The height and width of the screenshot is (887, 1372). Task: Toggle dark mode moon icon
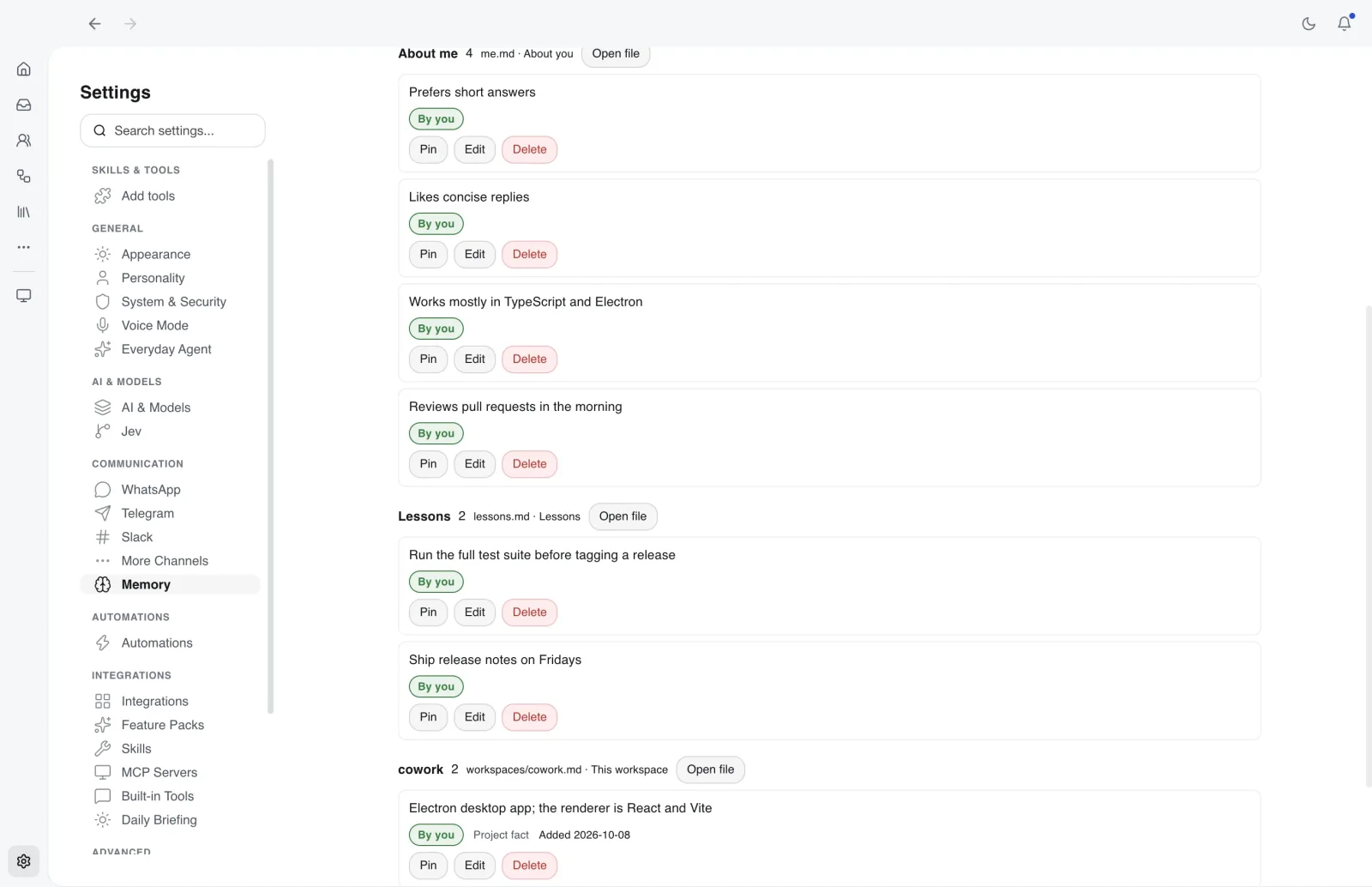(x=1309, y=24)
